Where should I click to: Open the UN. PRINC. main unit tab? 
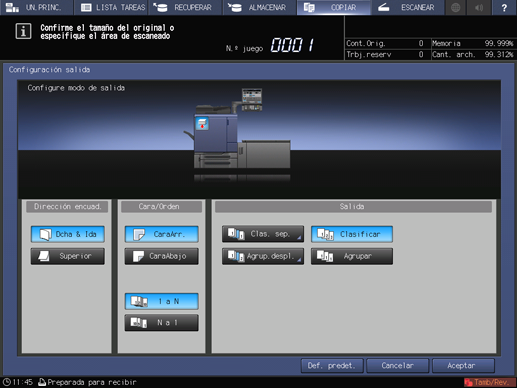pyautogui.click(x=37, y=7)
